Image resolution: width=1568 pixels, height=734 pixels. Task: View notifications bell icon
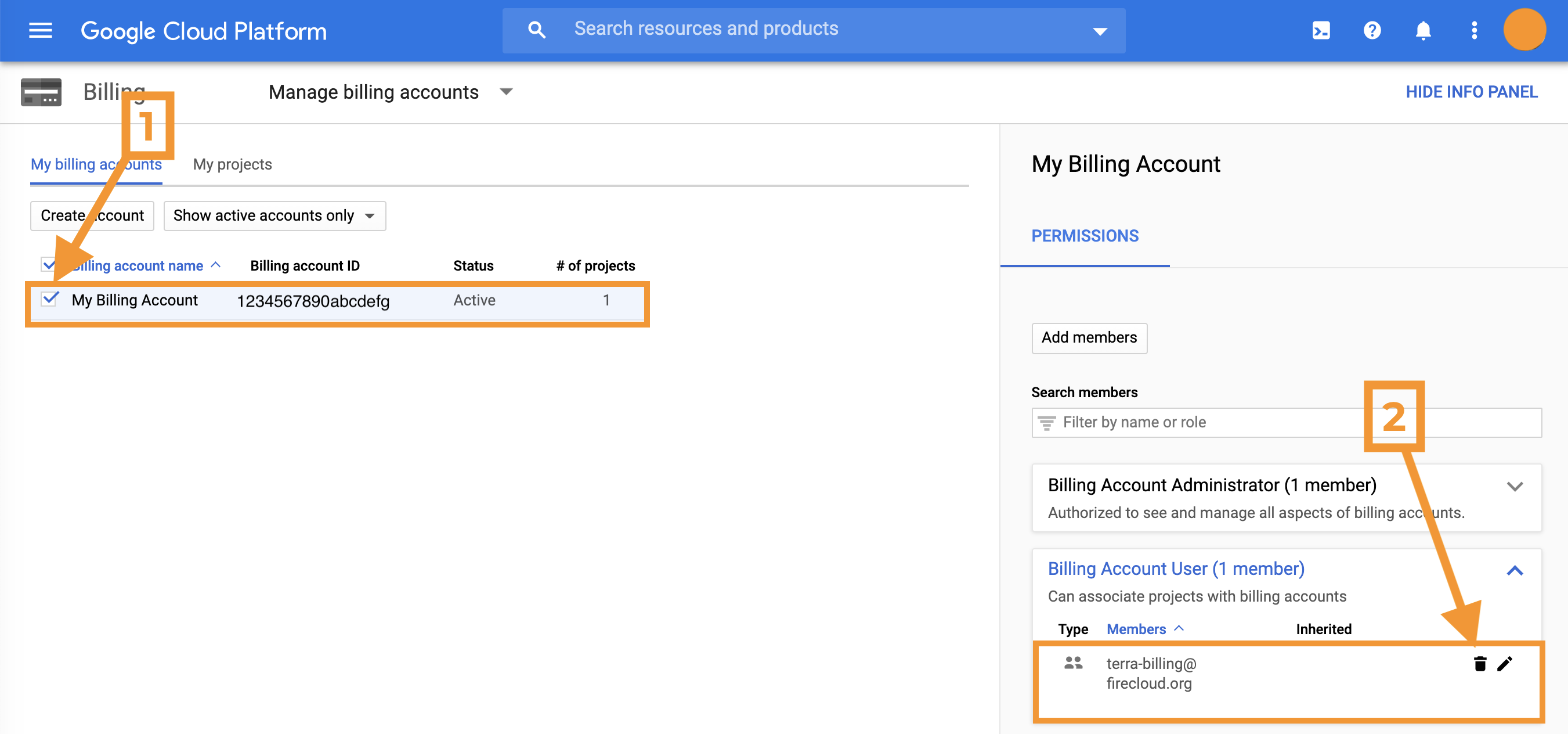[1422, 30]
